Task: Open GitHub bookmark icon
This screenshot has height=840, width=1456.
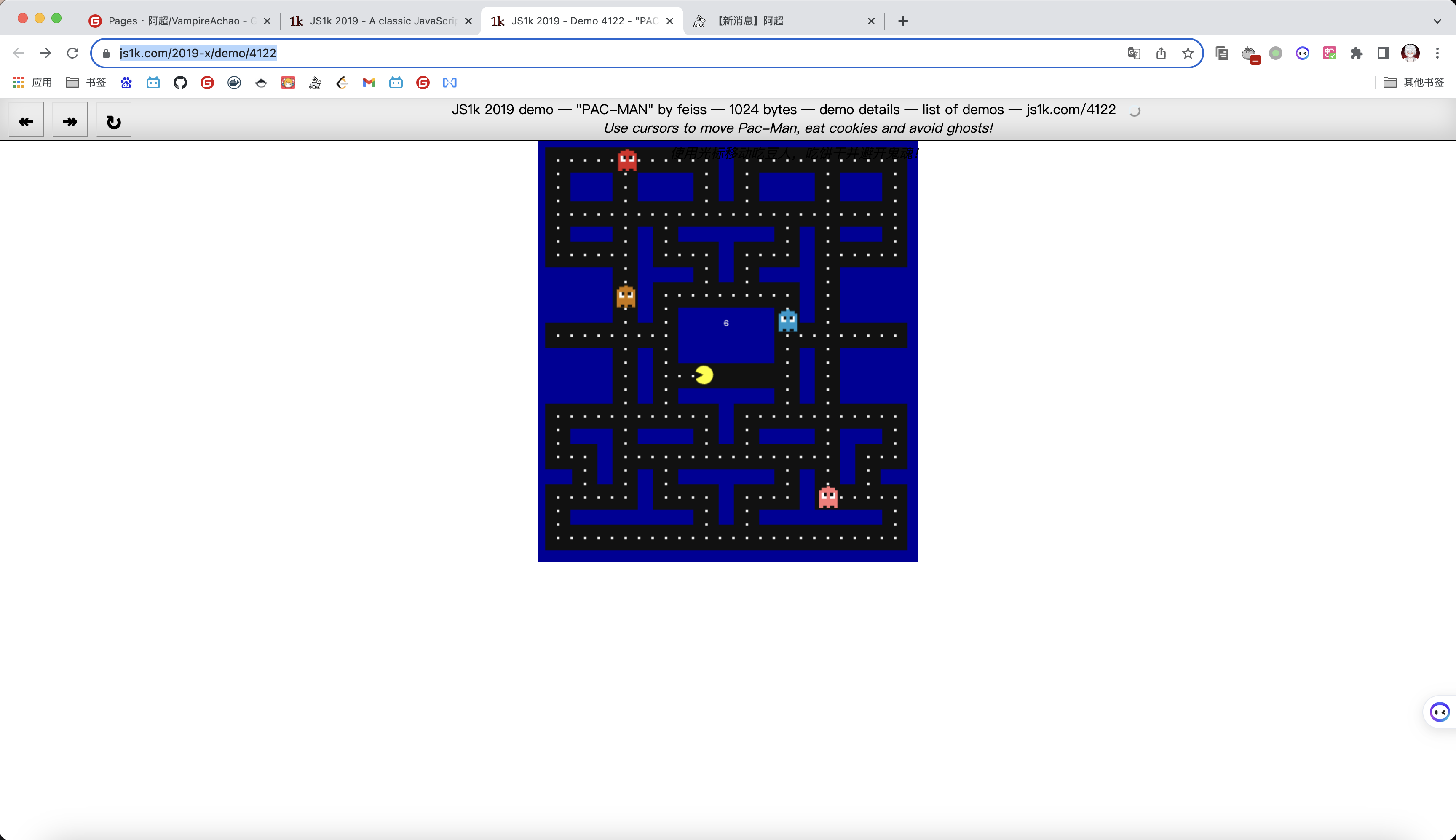Action: (180, 83)
